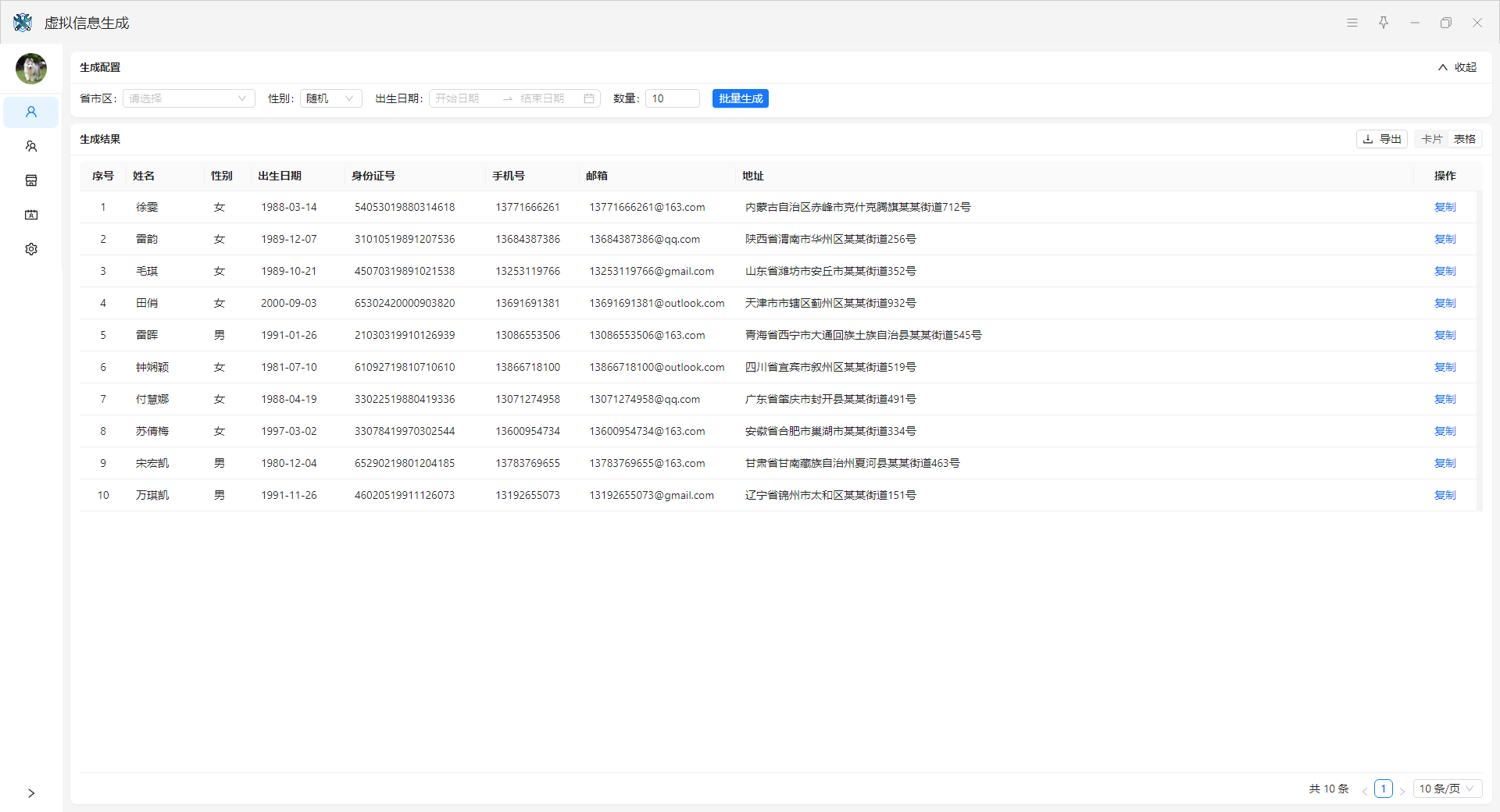This screenshot has height=812, width=1500.
Task: Open the 10 条/页 page size dropdown
Action: point(1447,789)
